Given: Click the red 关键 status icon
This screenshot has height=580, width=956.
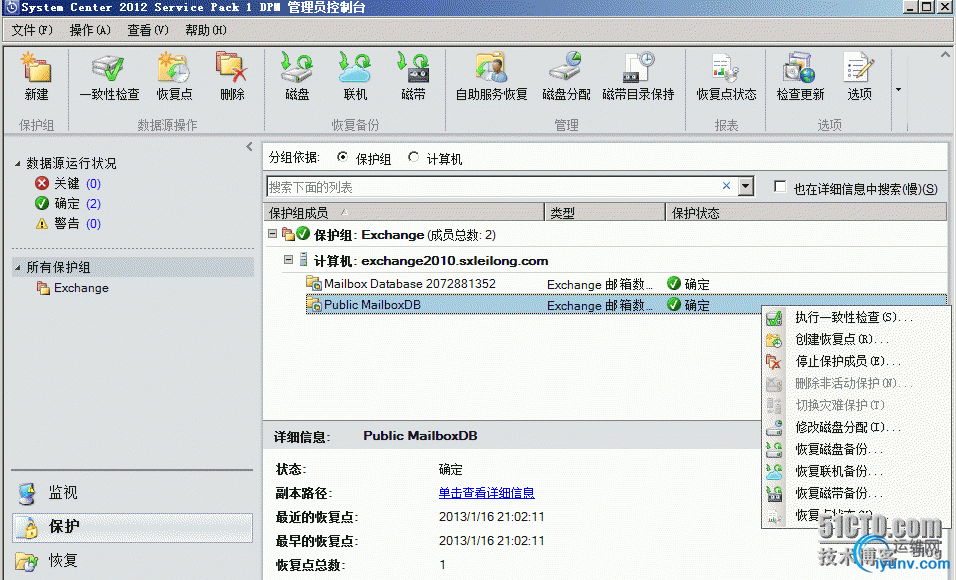Looking at the screenshot, I should [x=41, y=184].
